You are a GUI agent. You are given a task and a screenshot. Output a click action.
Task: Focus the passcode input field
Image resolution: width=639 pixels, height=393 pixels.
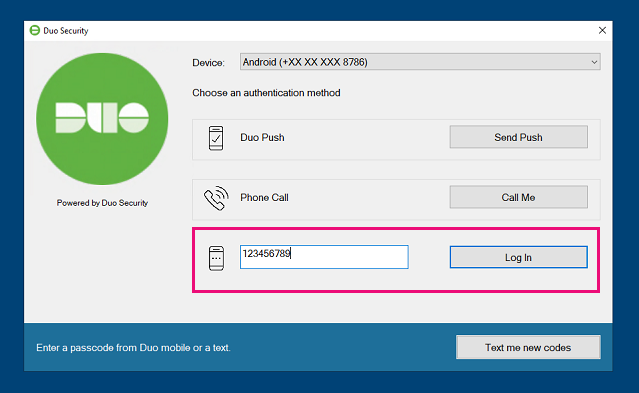[x=324, y=257]
